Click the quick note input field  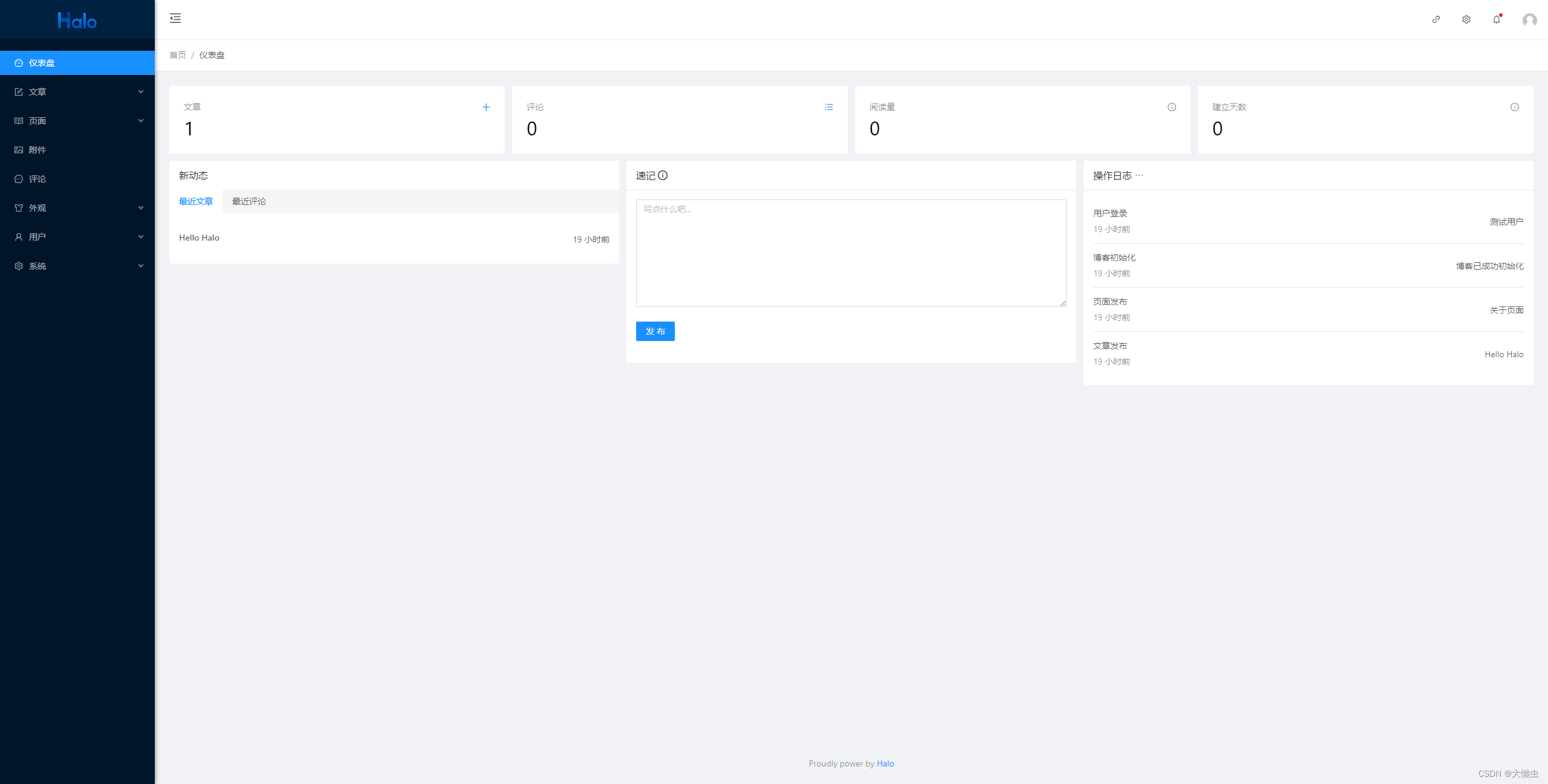851,253
